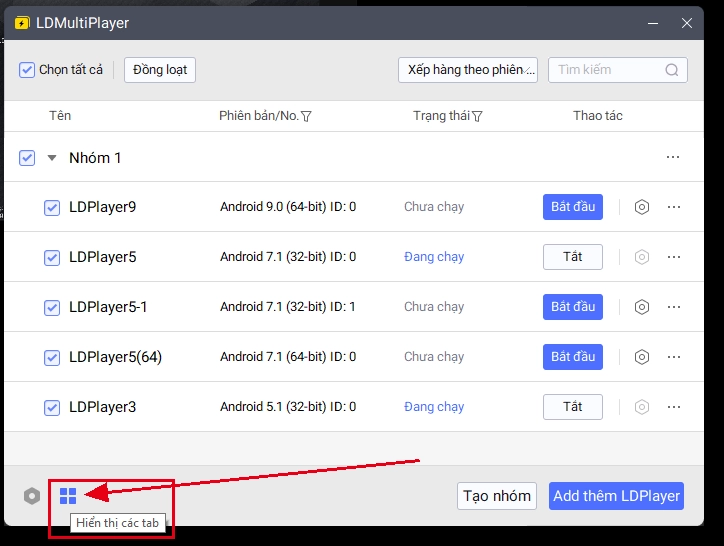
Task: Click Add thêm LDPlayer button
Action: pos(616,496)
